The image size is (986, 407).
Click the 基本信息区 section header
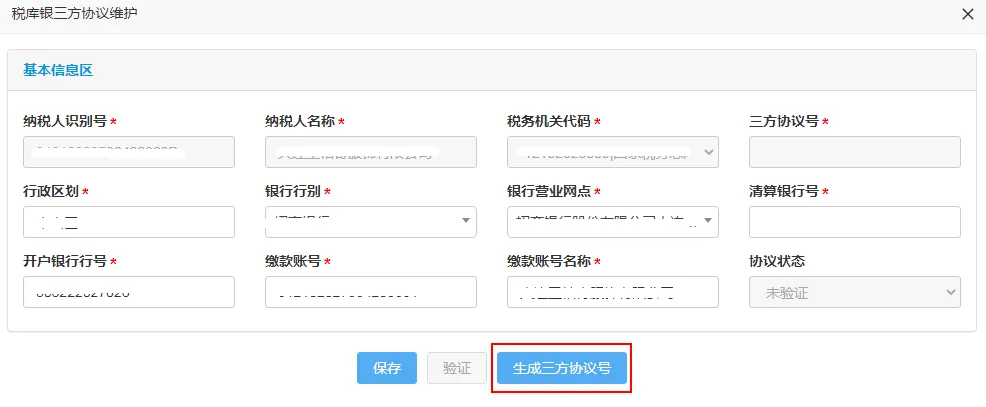point(58,70)
